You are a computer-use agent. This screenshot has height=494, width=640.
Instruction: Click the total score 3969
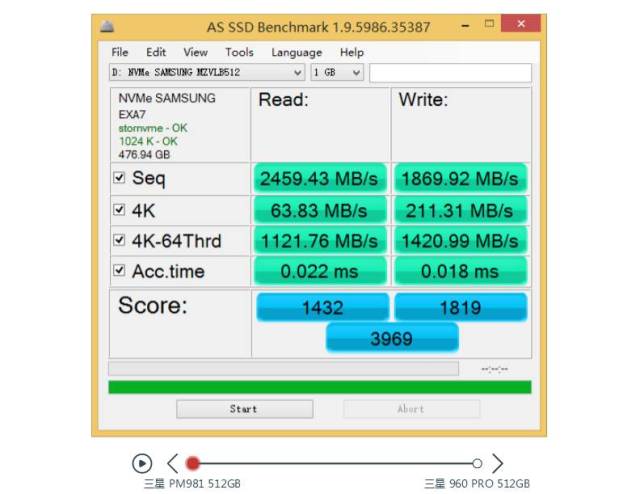point(392,338)
